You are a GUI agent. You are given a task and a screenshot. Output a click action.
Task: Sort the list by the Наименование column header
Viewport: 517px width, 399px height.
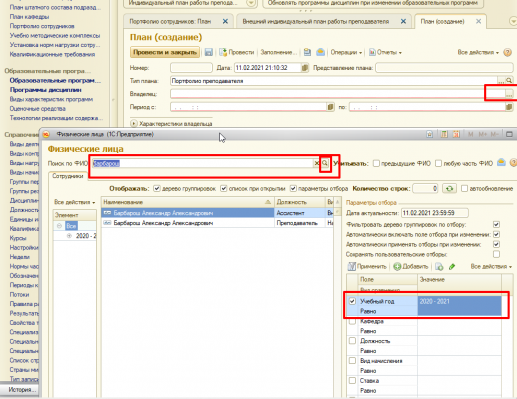(187, 202)
